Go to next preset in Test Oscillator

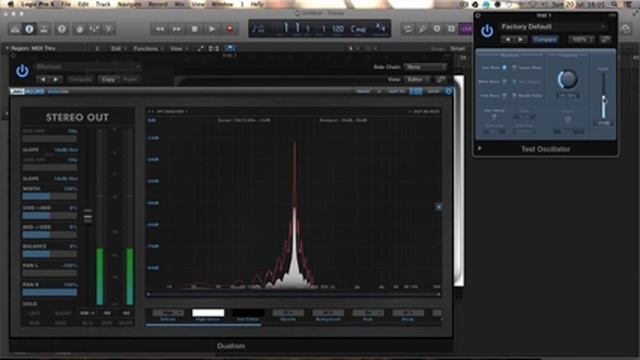pos(520,40)
